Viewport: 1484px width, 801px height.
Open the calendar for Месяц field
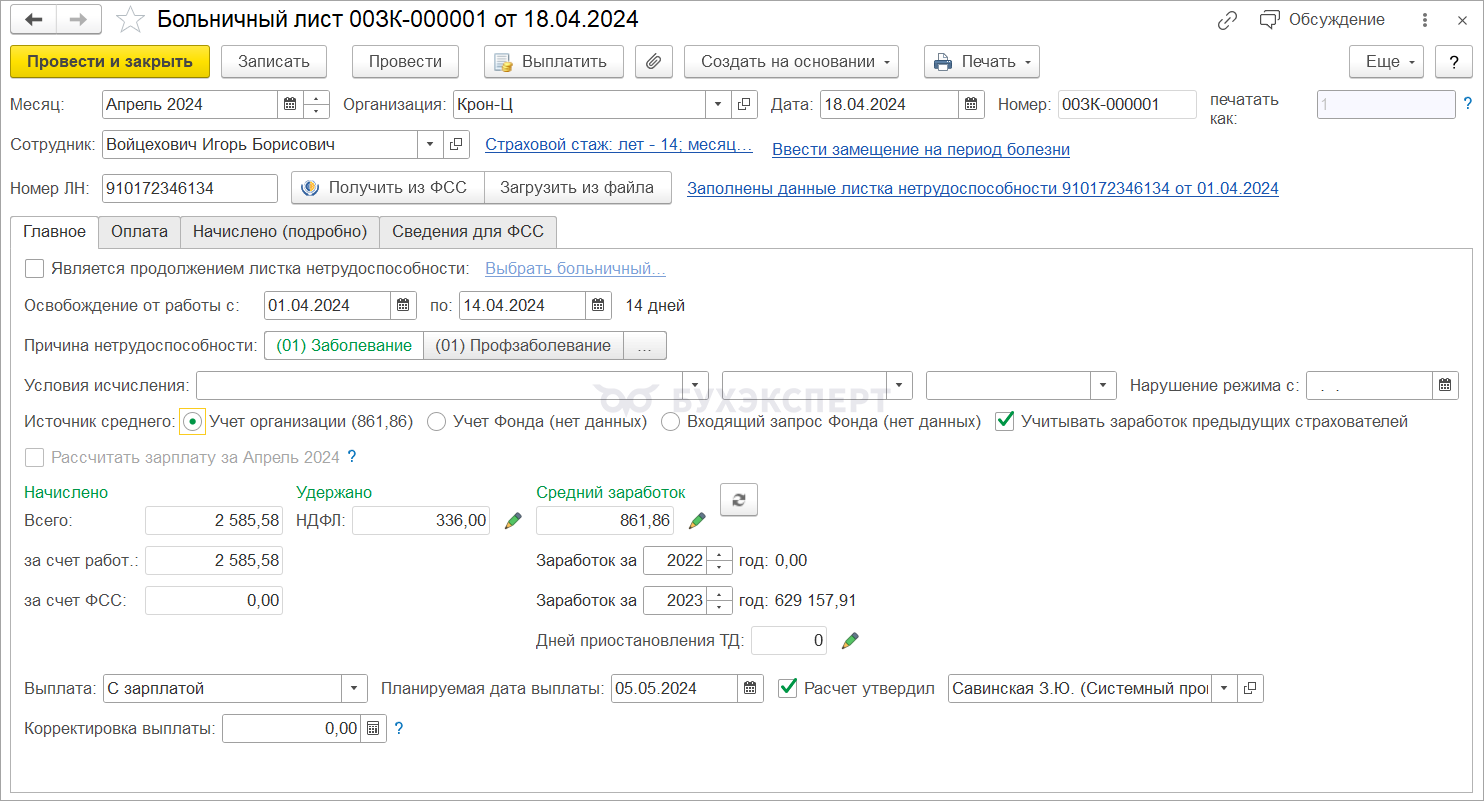pyautogui.click(x=290, y=104)
